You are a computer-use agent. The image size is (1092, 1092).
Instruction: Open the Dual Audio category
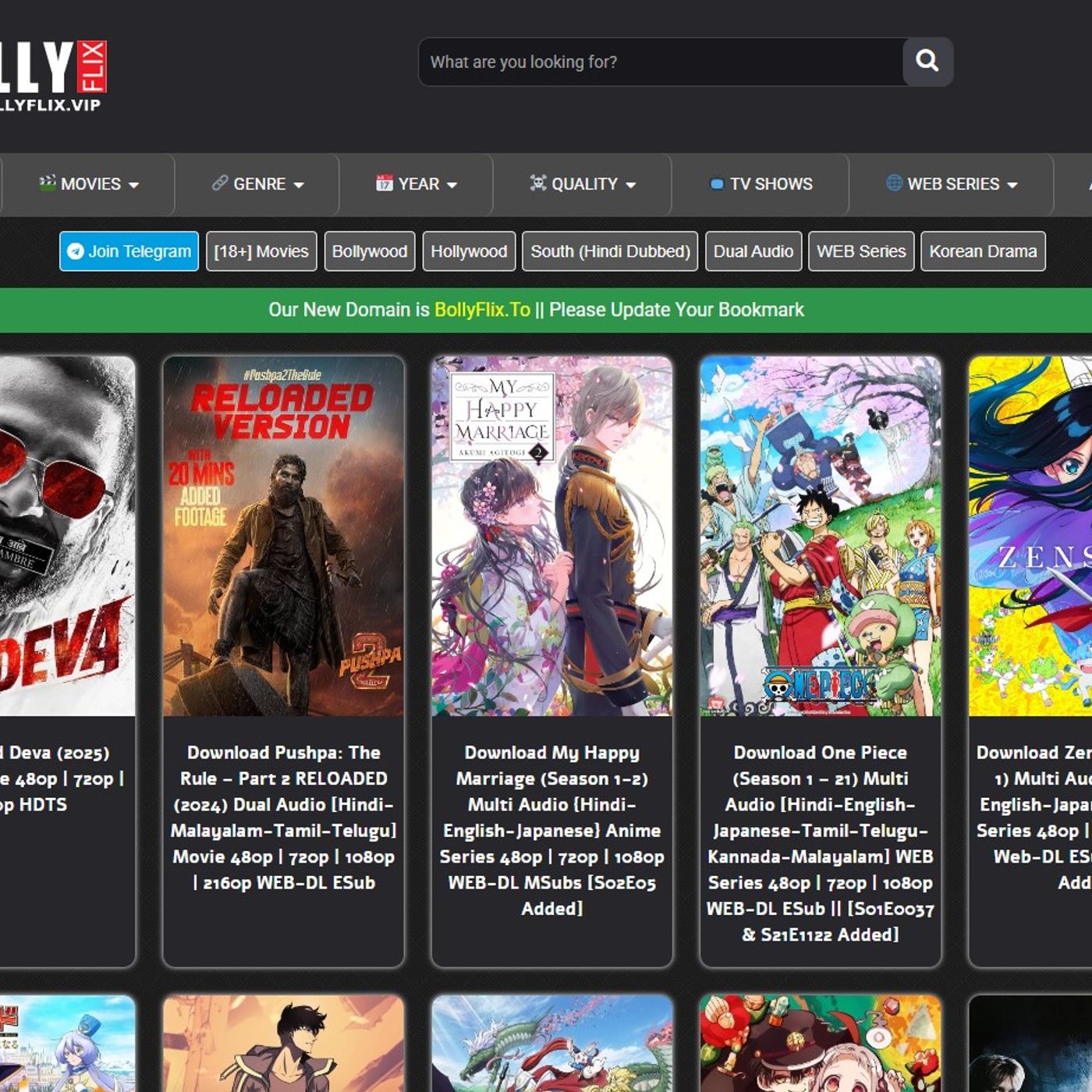point(753,251)
